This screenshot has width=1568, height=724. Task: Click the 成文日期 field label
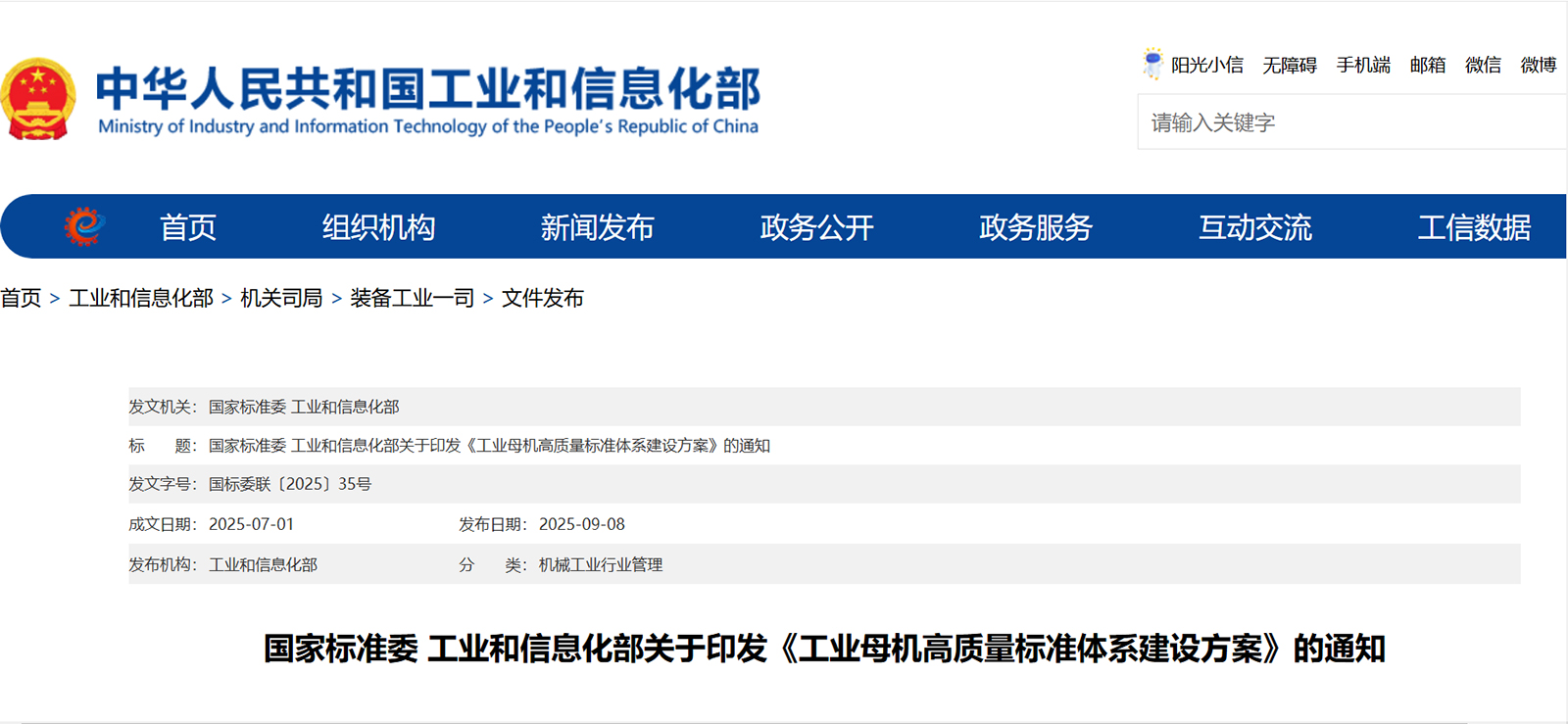click(x=163, y=524)
